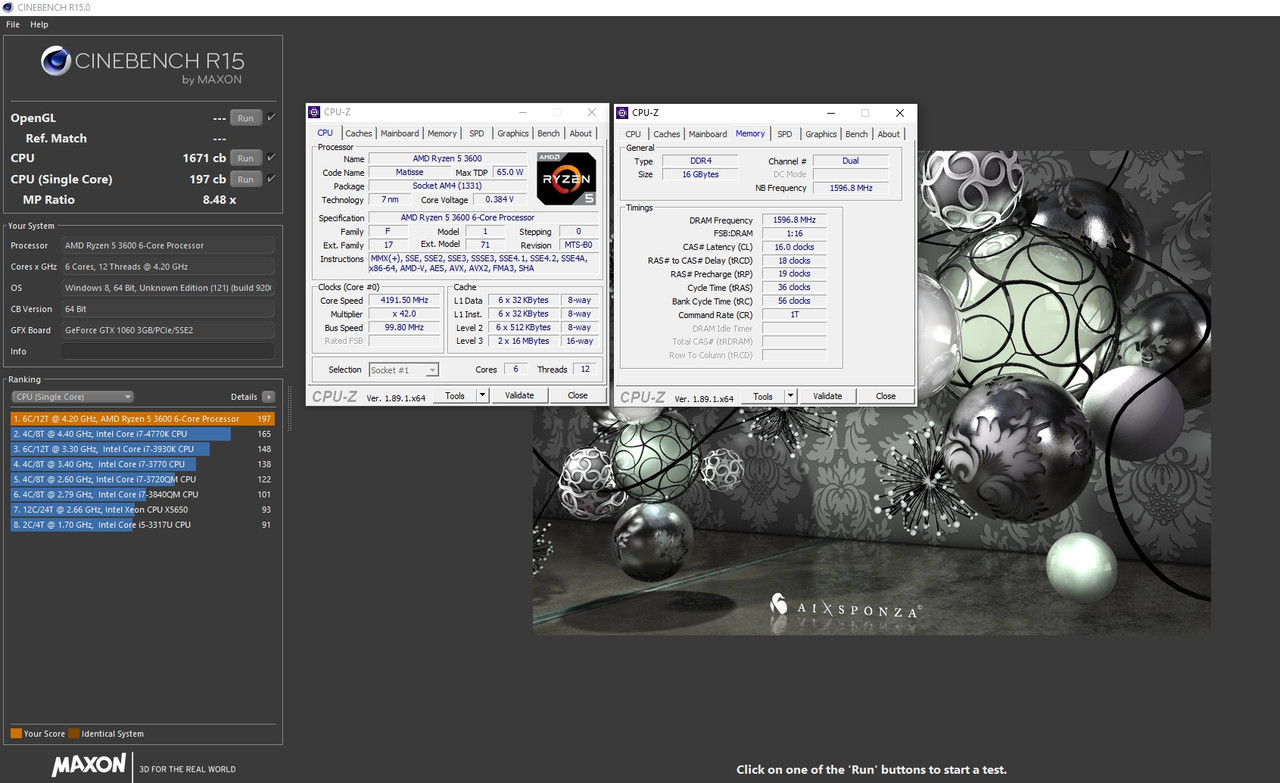Switch to Mainboard tab in right CPU-Z
Viewport: 1280px width, 783px height.
708,134
